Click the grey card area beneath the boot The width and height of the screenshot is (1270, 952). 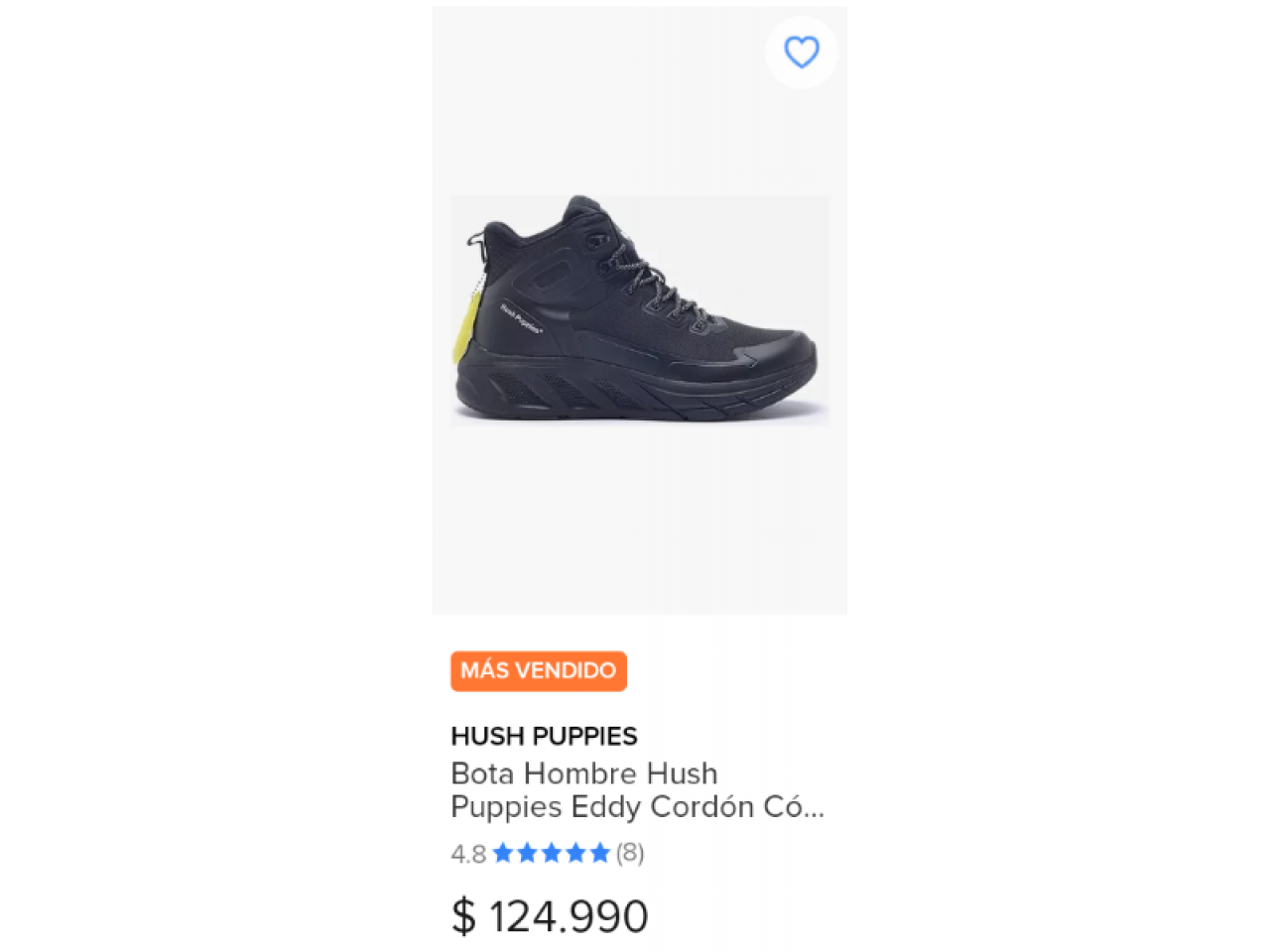[640, 521]
